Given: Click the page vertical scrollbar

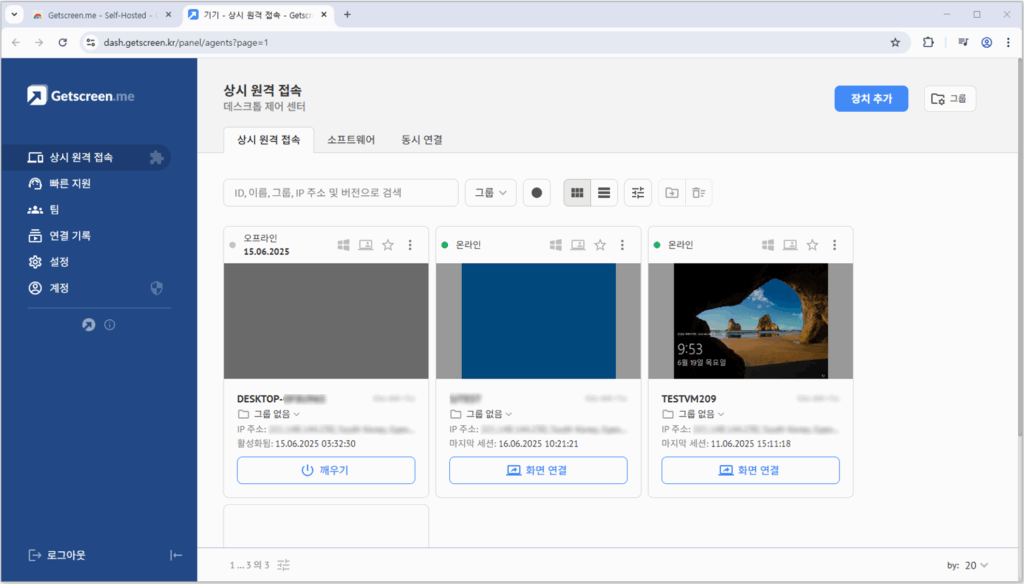Looking at the screenshot, I should click(x=1020, y=248).
